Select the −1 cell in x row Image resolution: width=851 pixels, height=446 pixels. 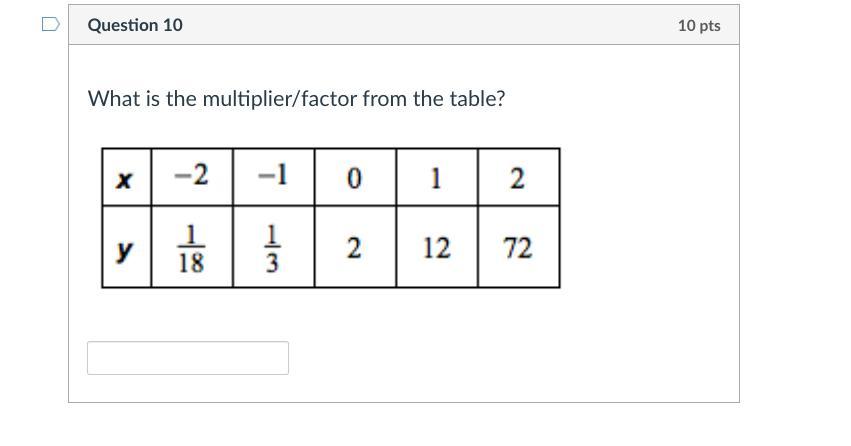point(273,177)
